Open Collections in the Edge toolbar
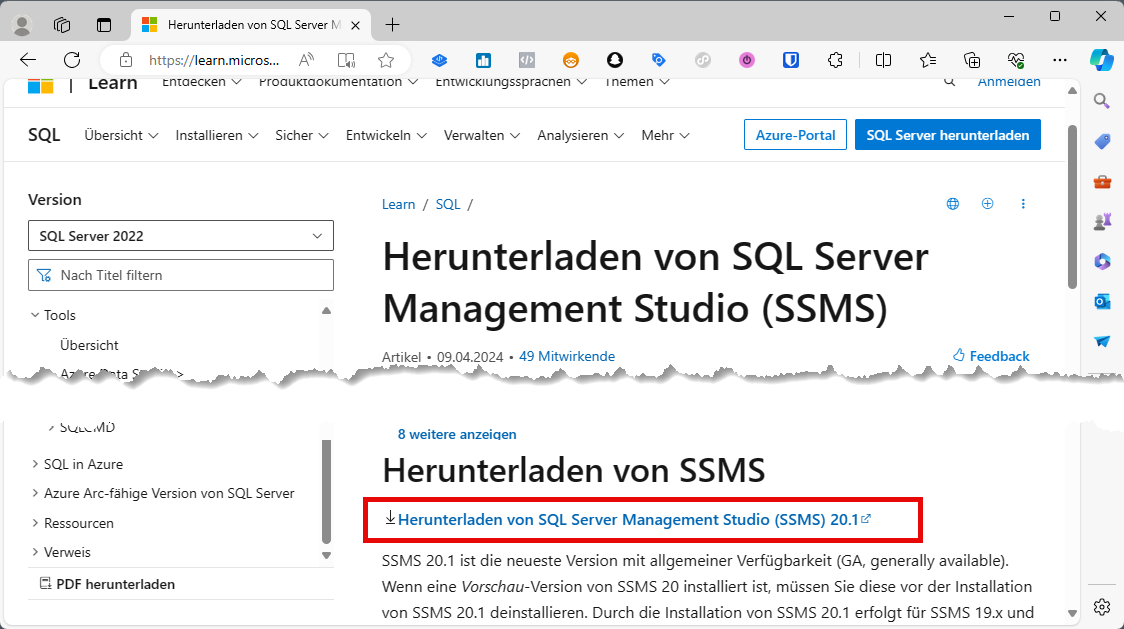Image resolution: width=1124 pixels, height=629 pixels. (972, 60)
